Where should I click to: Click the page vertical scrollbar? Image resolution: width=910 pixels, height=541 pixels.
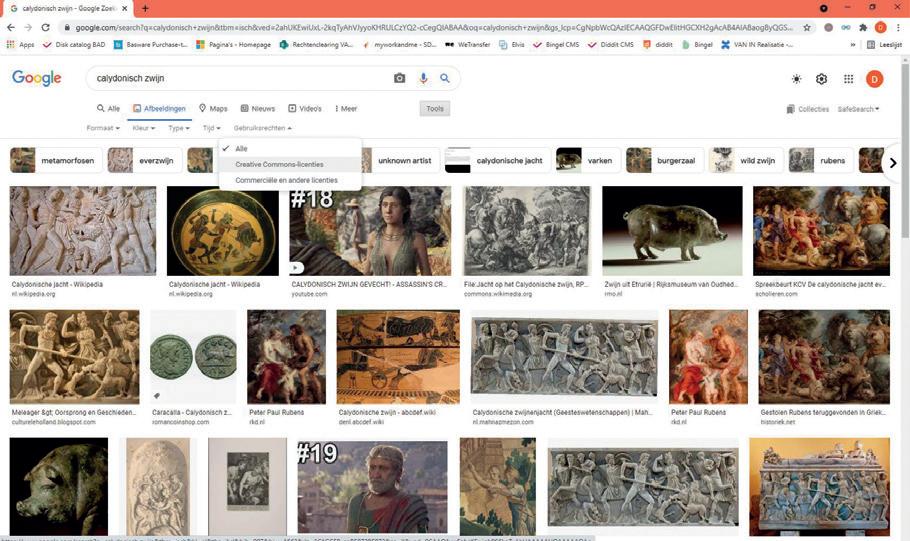905,151
